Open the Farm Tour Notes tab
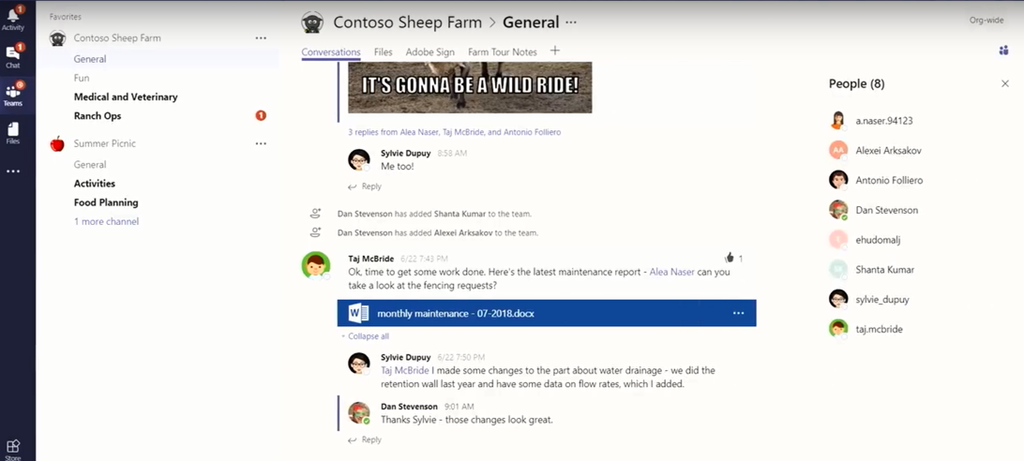The height and width of the screenshot is (461, 1024). (502, 52)
